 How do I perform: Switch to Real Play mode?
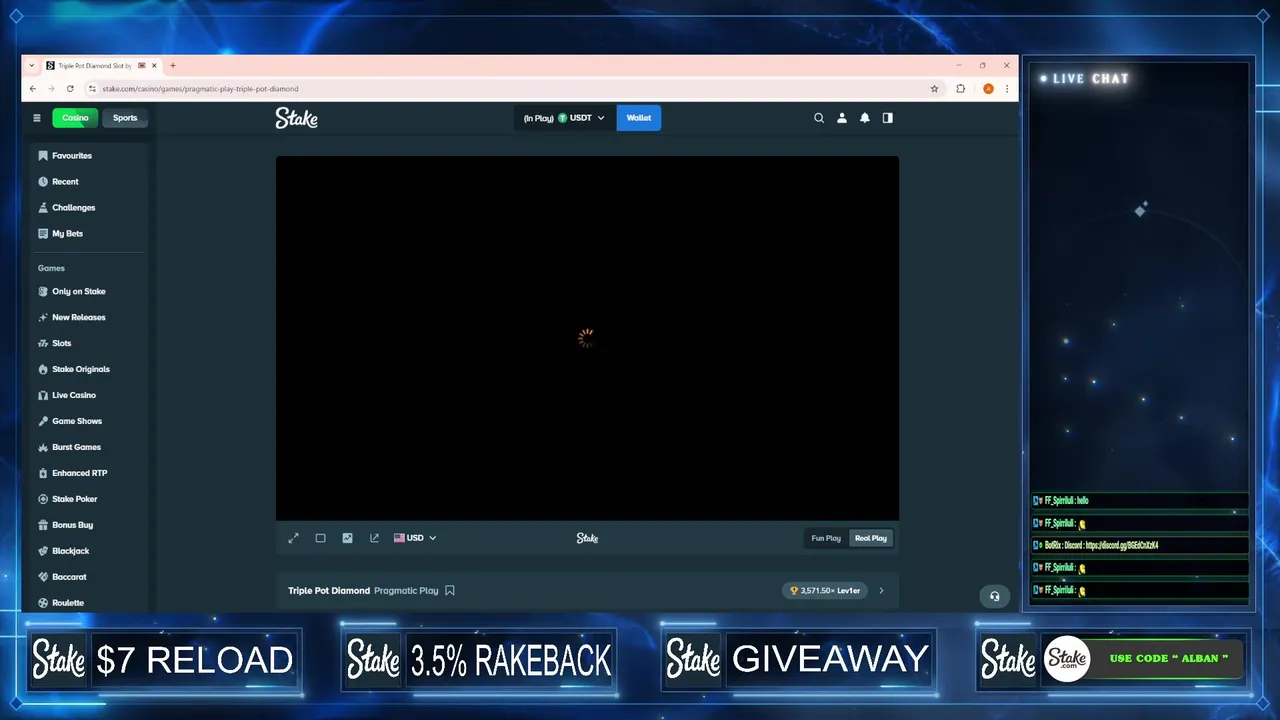[x=871, y=538]
